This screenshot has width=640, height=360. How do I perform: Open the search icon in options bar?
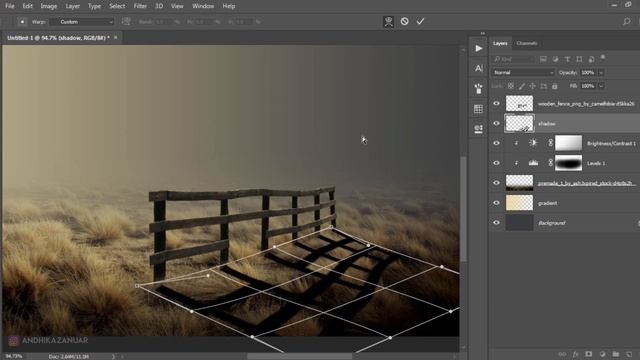point(627,22)
